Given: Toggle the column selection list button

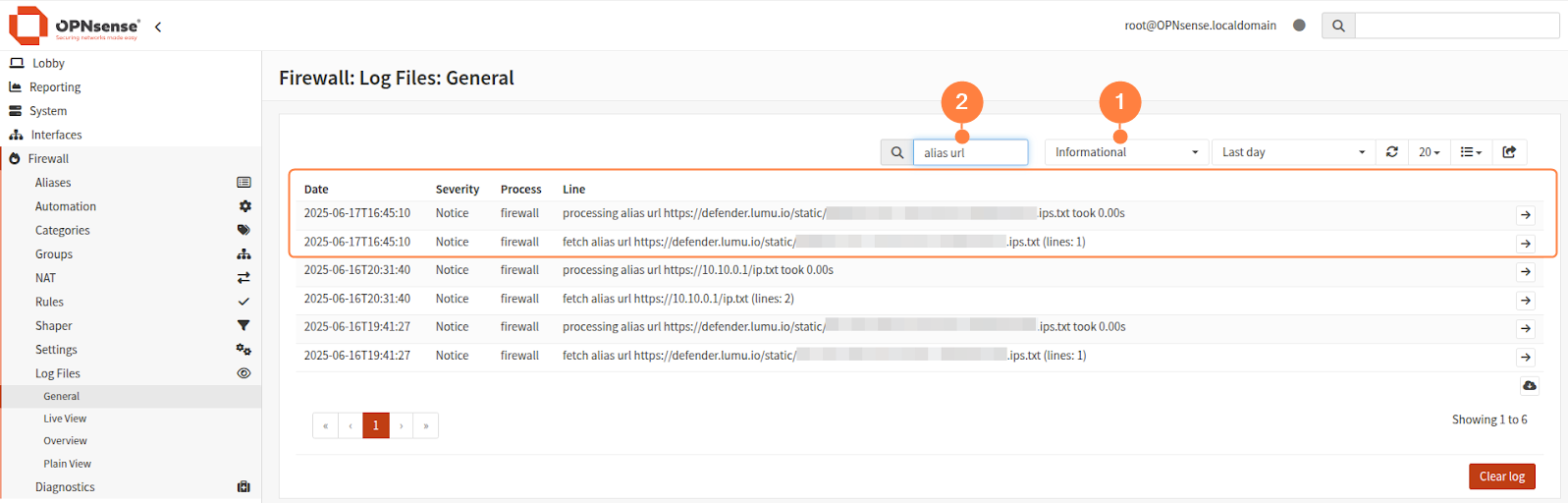Looking at the screenshot, I should point(1470,152).
